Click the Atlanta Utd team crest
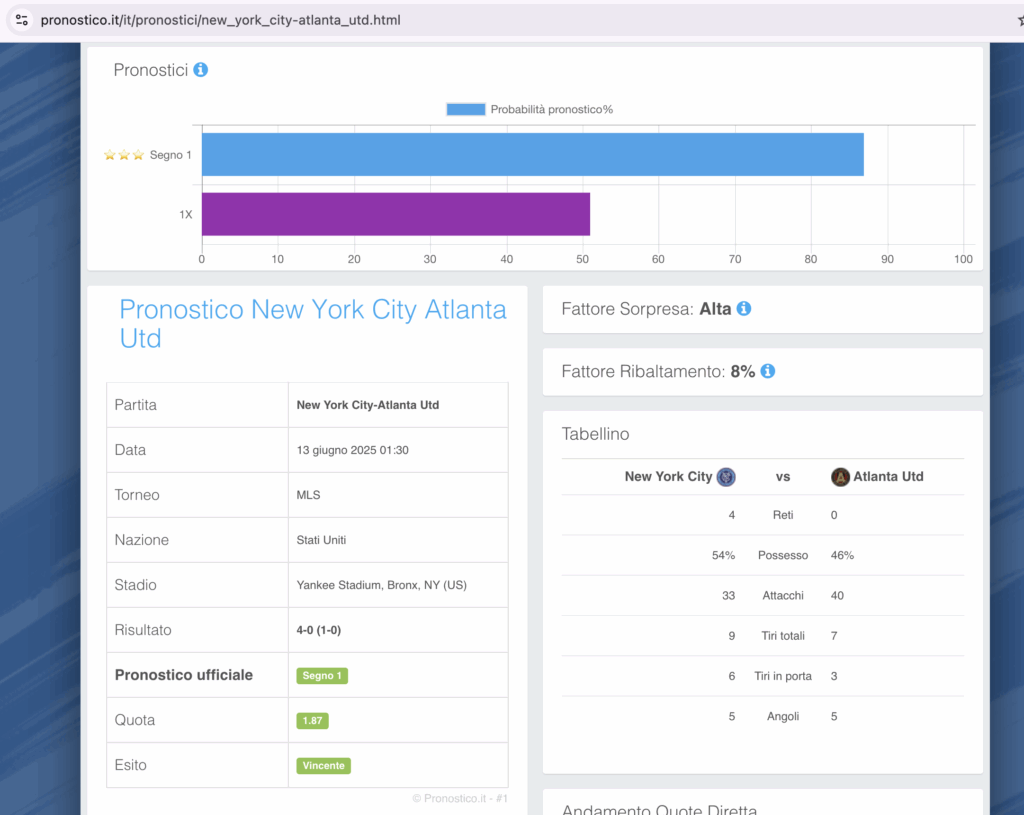The height and width of the screenshot is (815, 1024). point(840,477)
